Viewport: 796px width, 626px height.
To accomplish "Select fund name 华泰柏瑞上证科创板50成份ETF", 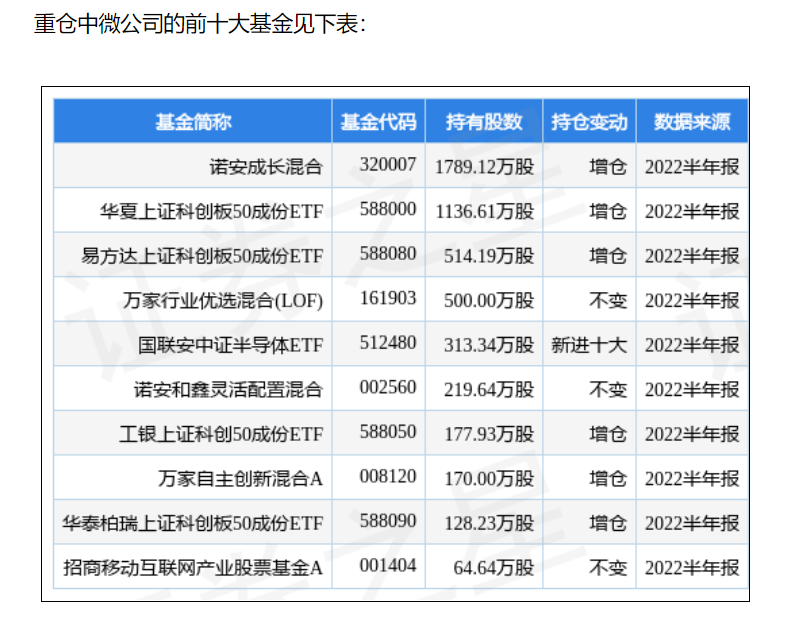I will (x=192, y=523).
